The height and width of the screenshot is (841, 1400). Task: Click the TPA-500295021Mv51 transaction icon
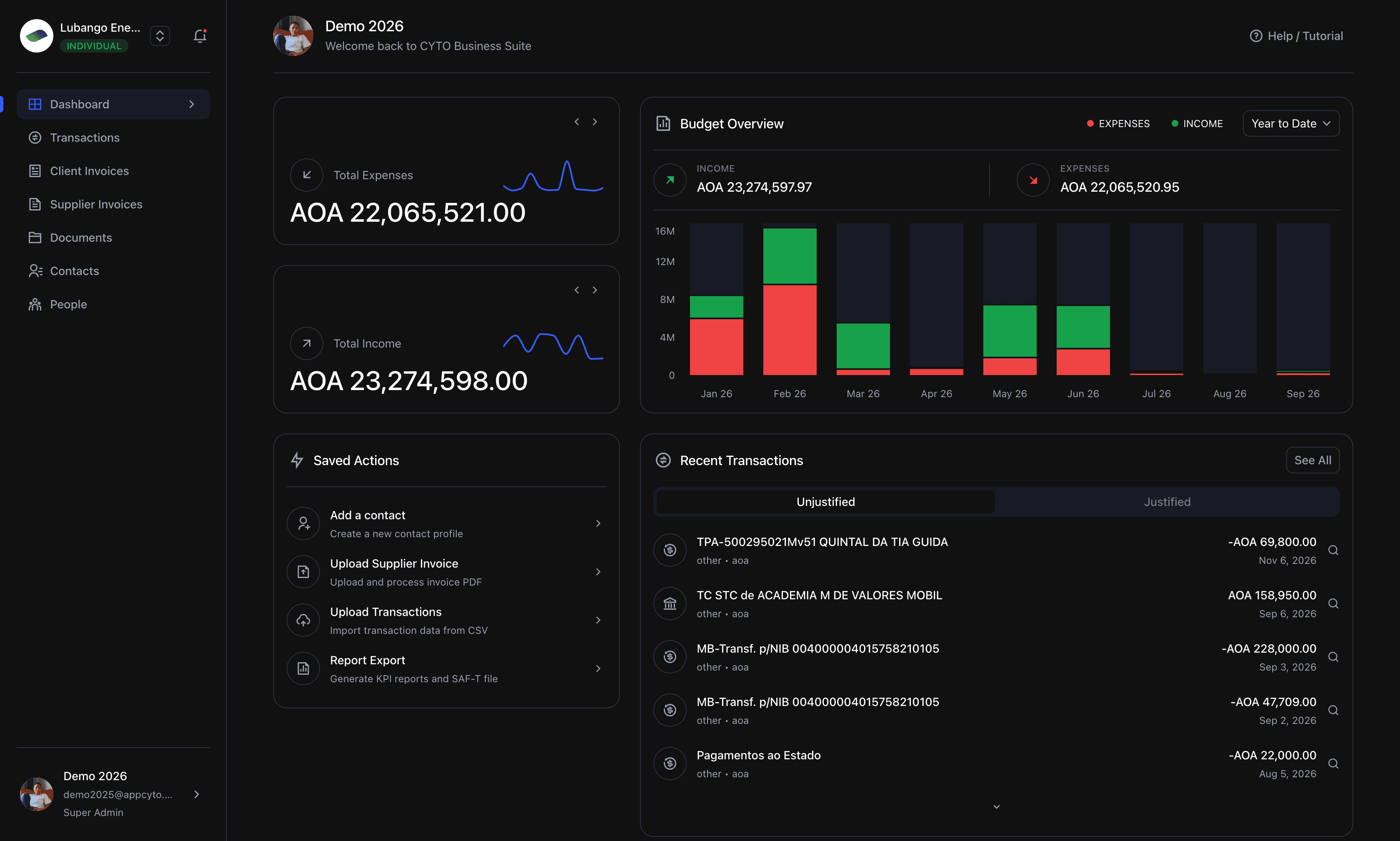coord(670,550)
